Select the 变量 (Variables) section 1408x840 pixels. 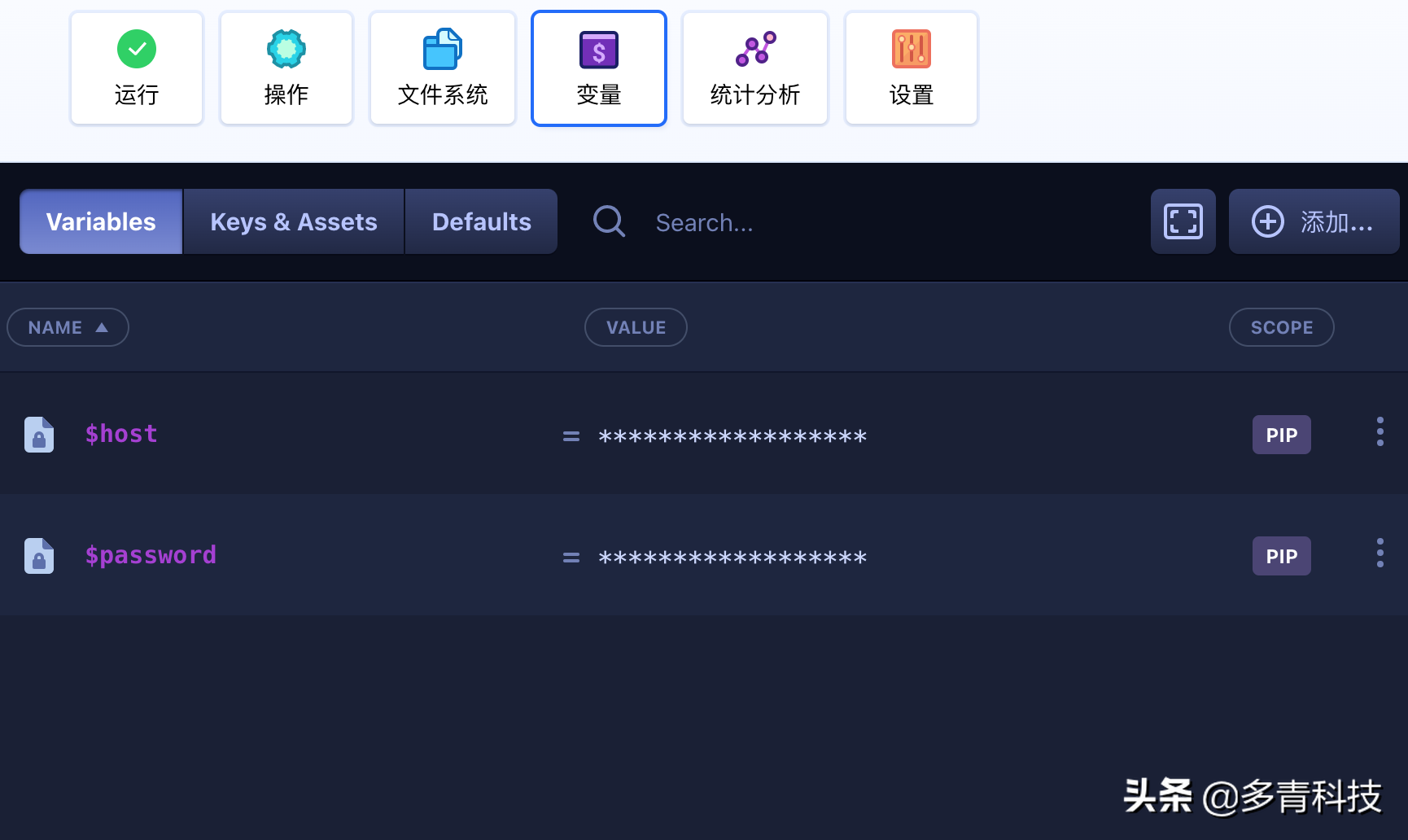click(x=599, y=68)
